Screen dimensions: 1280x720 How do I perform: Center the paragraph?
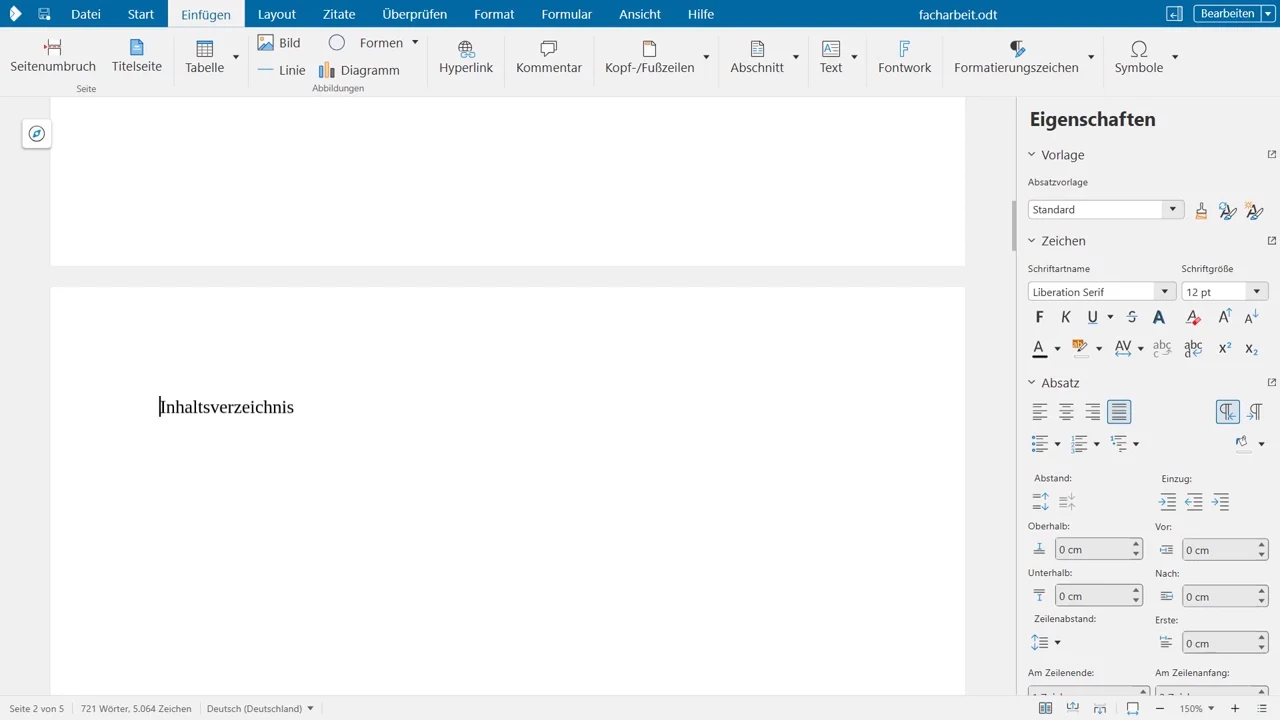[1066, 412]
